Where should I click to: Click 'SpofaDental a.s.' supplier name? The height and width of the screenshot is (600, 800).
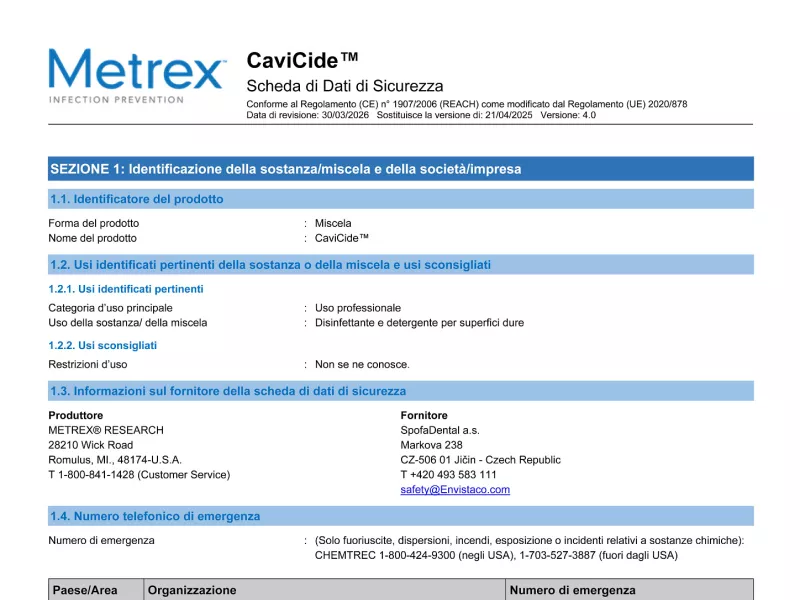pyautogui.click(x=440, y=430)
